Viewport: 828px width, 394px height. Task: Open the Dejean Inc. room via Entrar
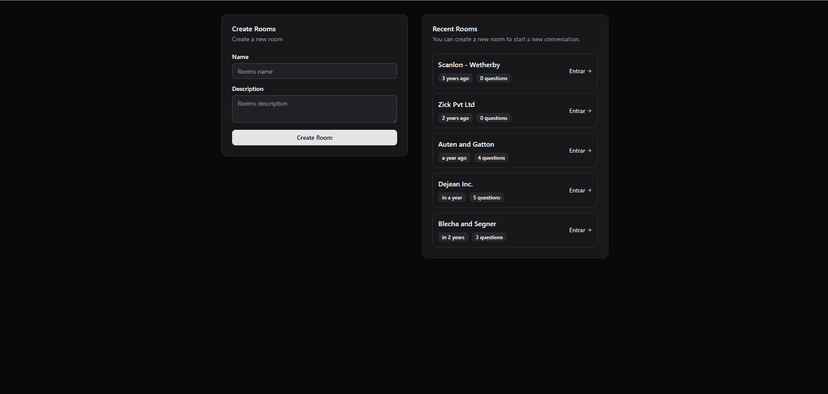tap(580, 191)
